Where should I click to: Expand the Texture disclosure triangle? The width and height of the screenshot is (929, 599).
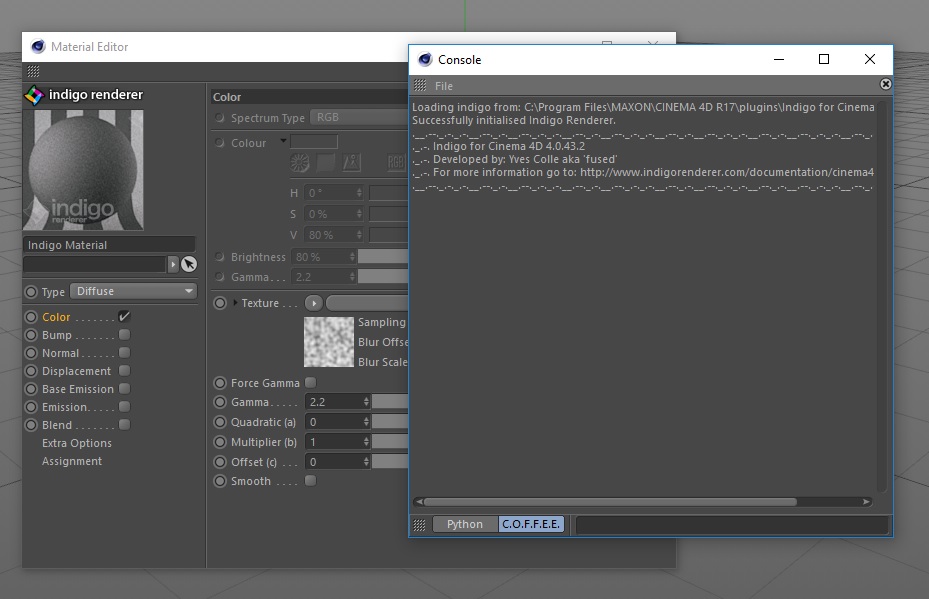click(x=236, y=303)
